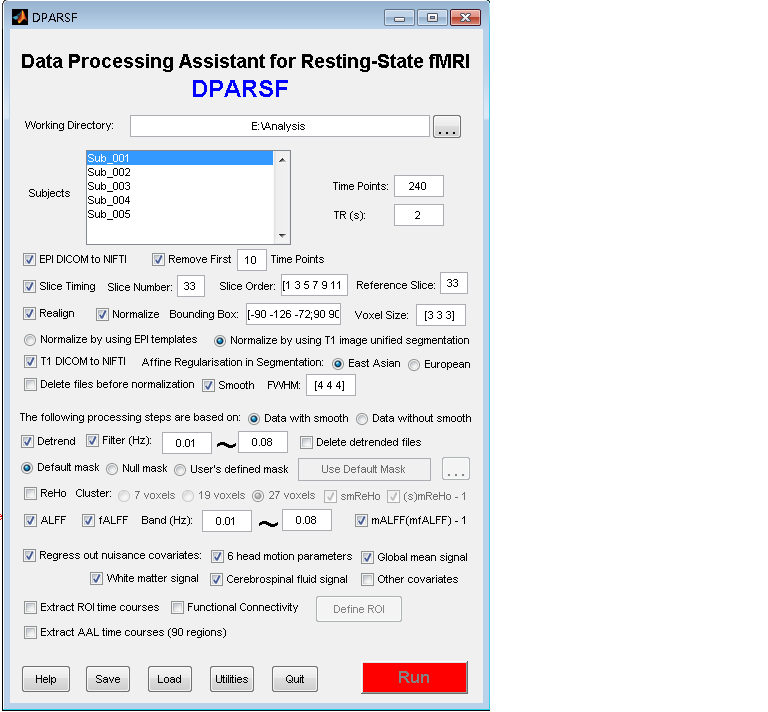The image size is (768, 712).
Task: Click the Subjects list scroll down arrow
Action: click(282, 236)
